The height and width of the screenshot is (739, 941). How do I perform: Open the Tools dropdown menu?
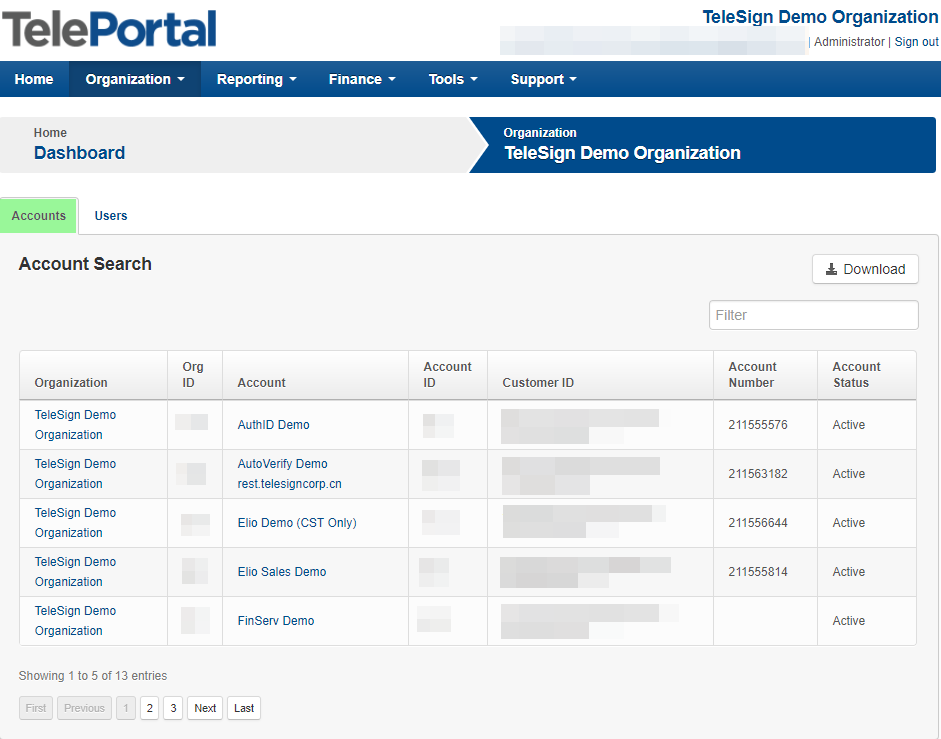tap(452, 79)
